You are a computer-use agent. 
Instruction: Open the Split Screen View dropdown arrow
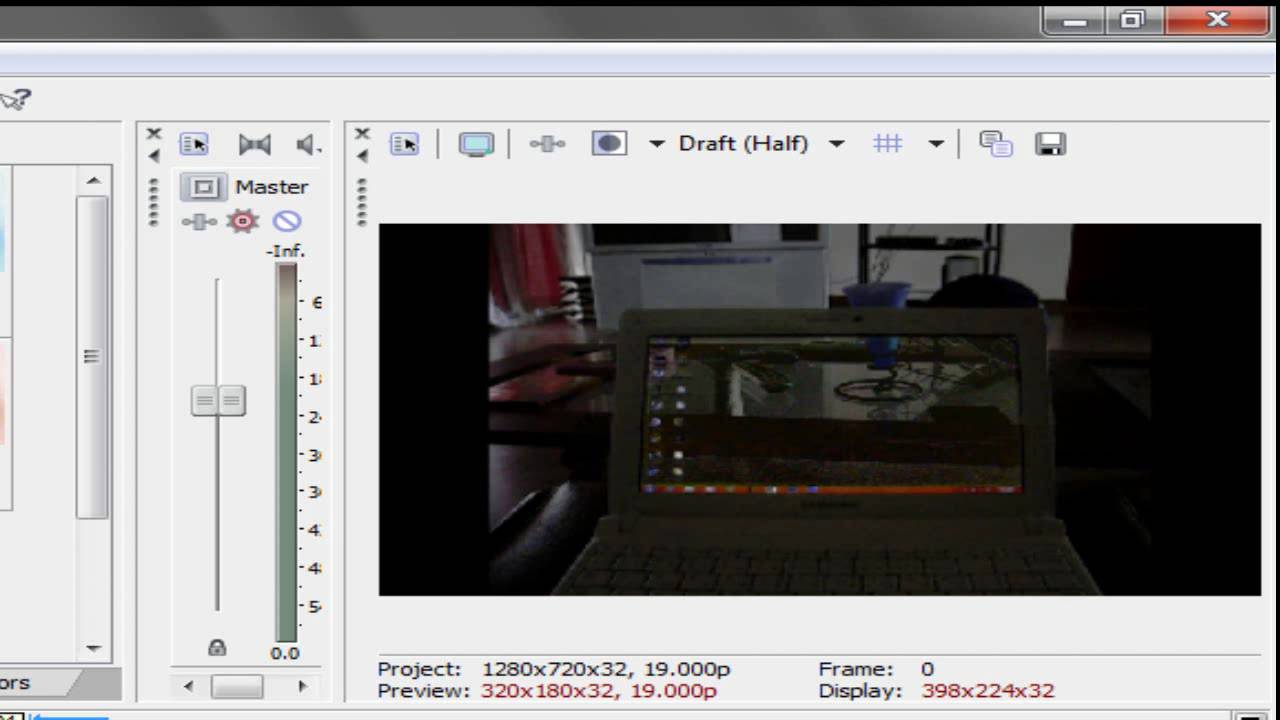657,144
